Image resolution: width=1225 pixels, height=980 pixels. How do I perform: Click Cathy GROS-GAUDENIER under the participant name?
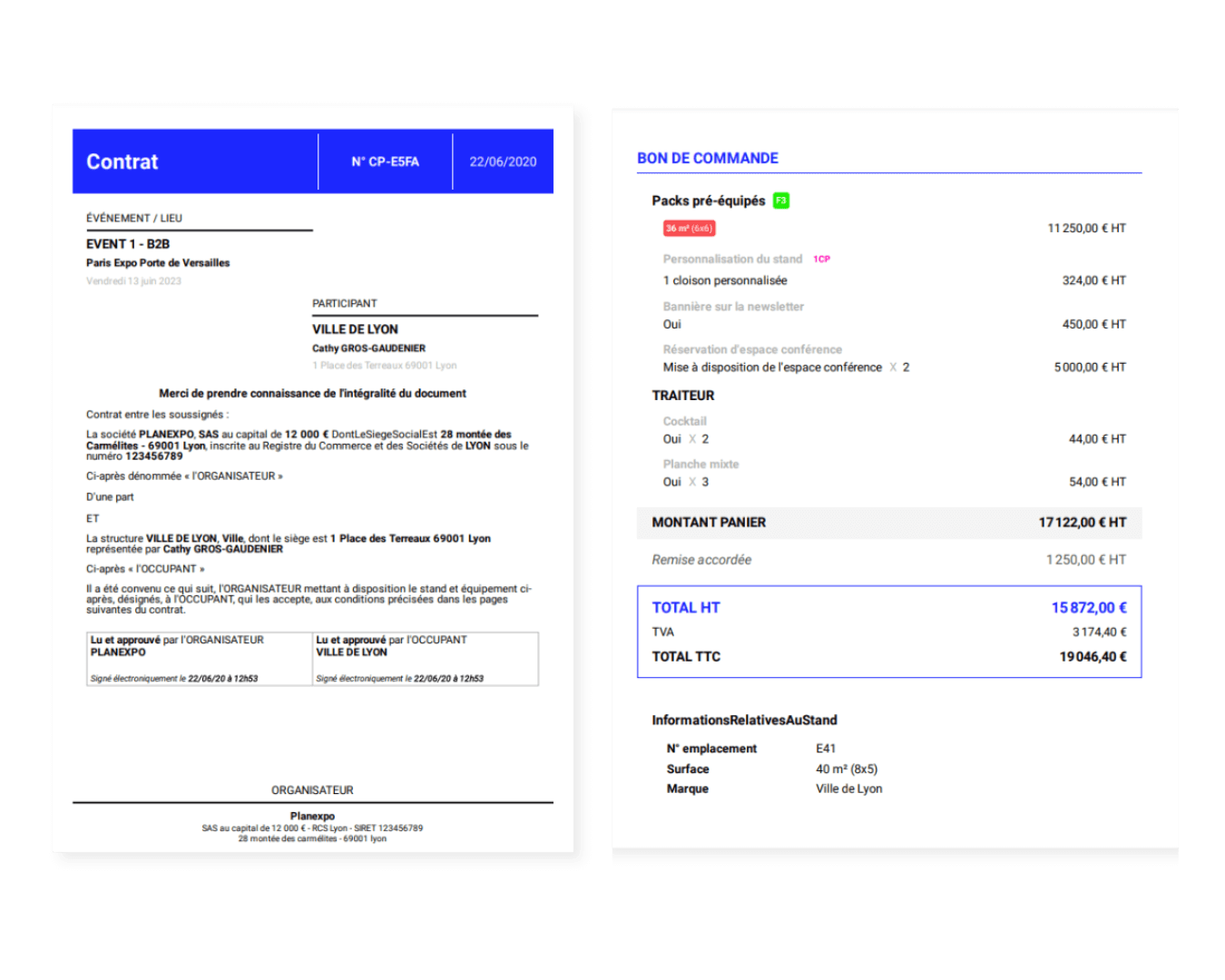tap(368, 348)
